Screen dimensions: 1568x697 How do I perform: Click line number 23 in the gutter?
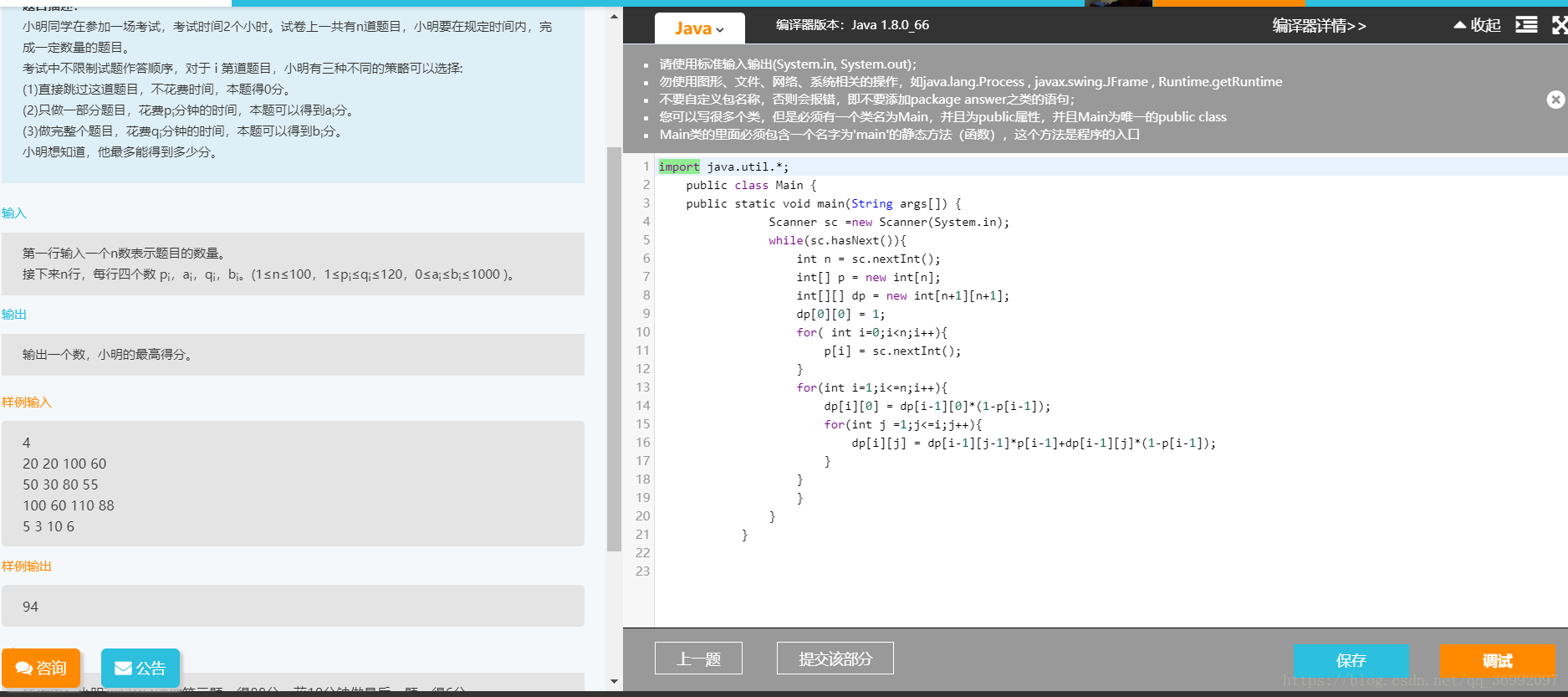[x=642, y=571]
